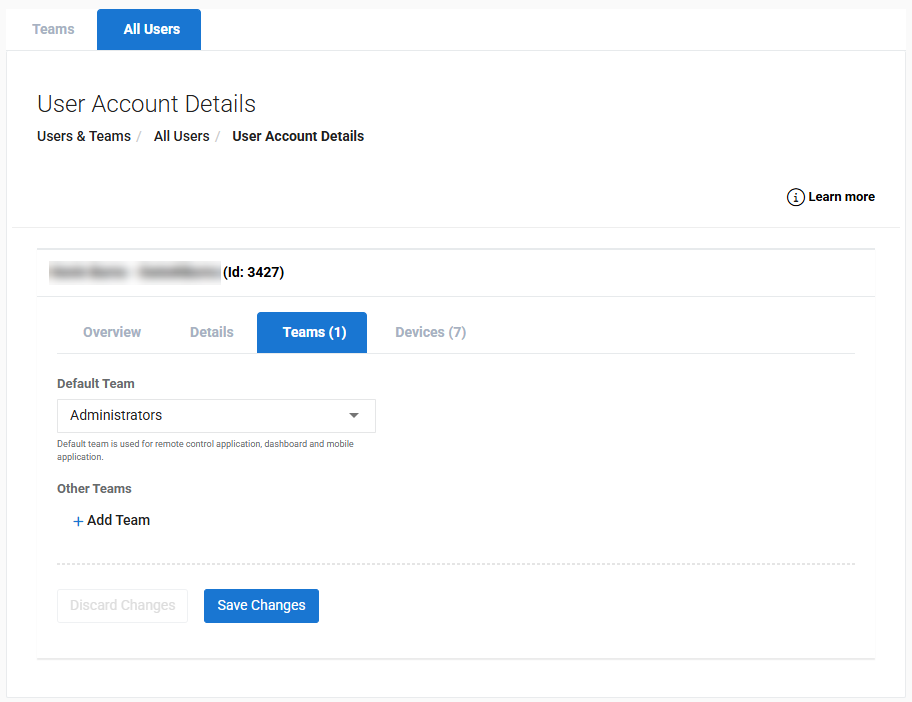This screenshot has width=912, height=702.
Task: Click the Other Teams section label
Action: [94, 489]
